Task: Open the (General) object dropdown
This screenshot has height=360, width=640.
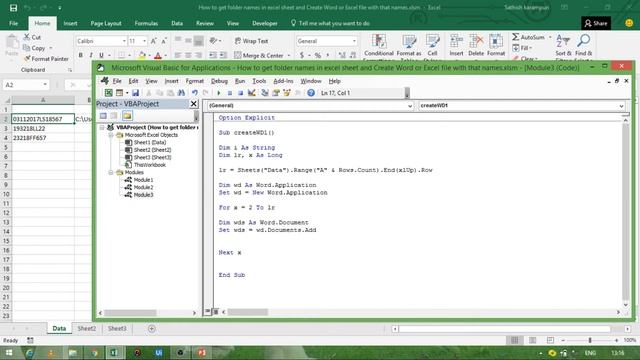Action: [410, 106]
